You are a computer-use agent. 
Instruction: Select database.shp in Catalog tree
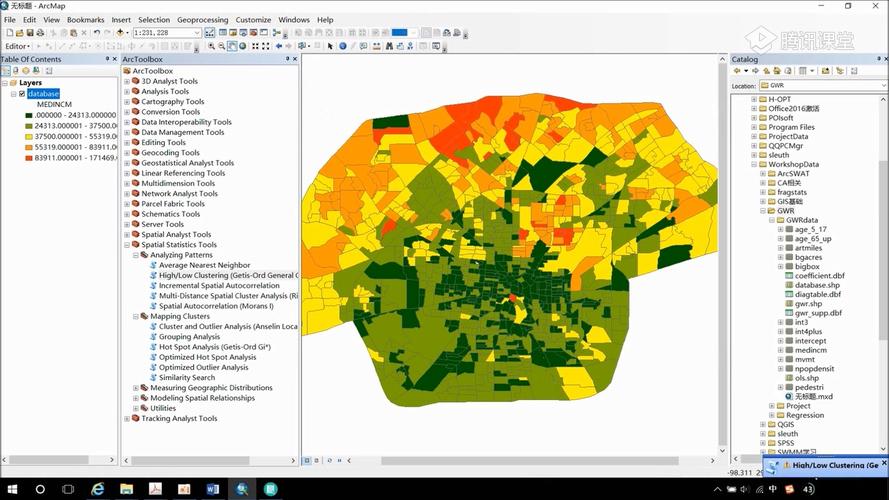point(812,285)
